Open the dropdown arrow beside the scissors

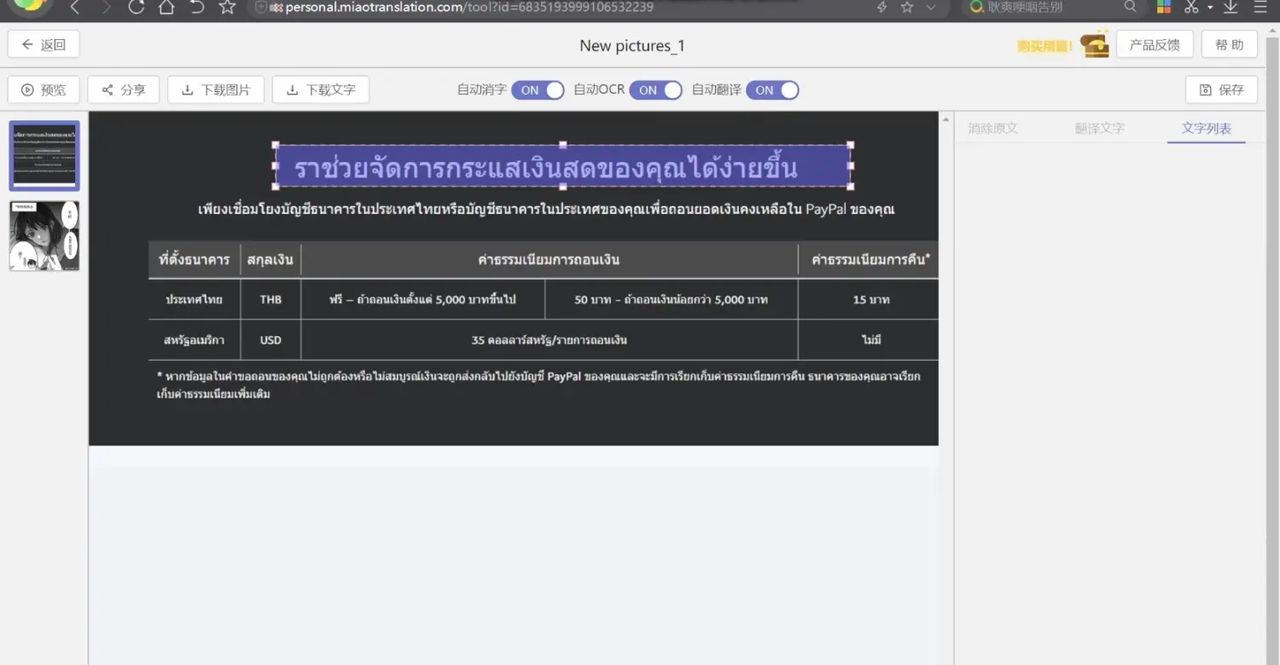pyautogui.click(x=1210, y=8)
